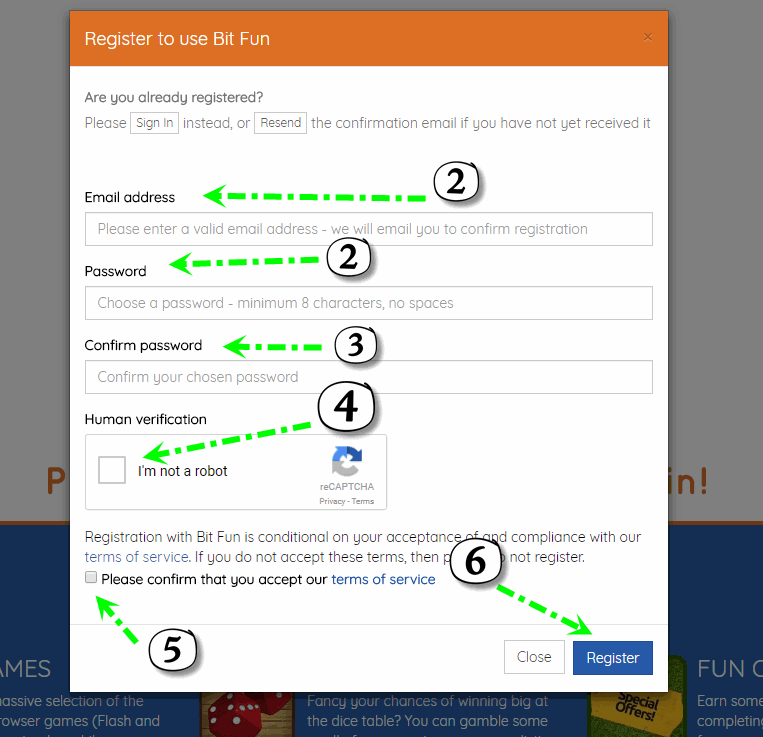Click the reCAPTCHA logo icon
This screenshot has width=763, height=737.
tap(346, 461)
